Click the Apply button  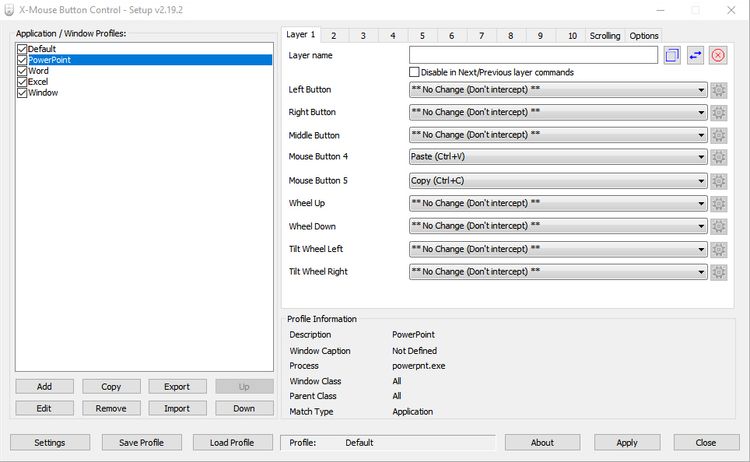pyautogui.click(x=627, y=443)
